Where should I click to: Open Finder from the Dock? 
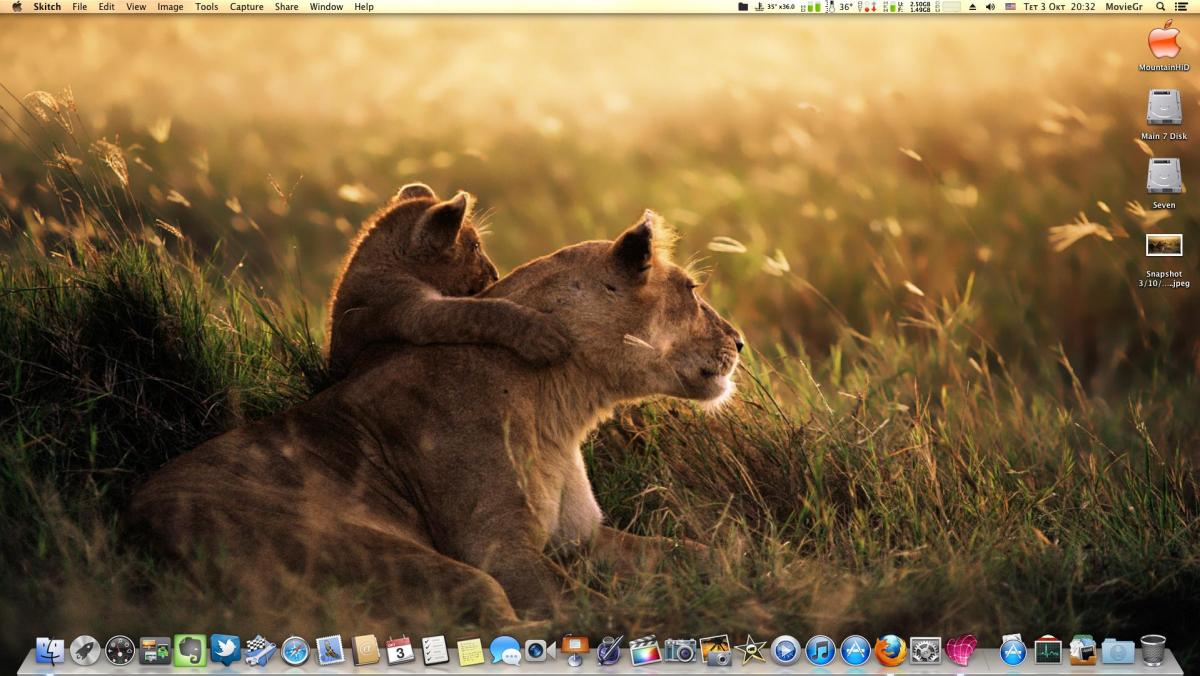pyautogui.click(x=50, y=651)
